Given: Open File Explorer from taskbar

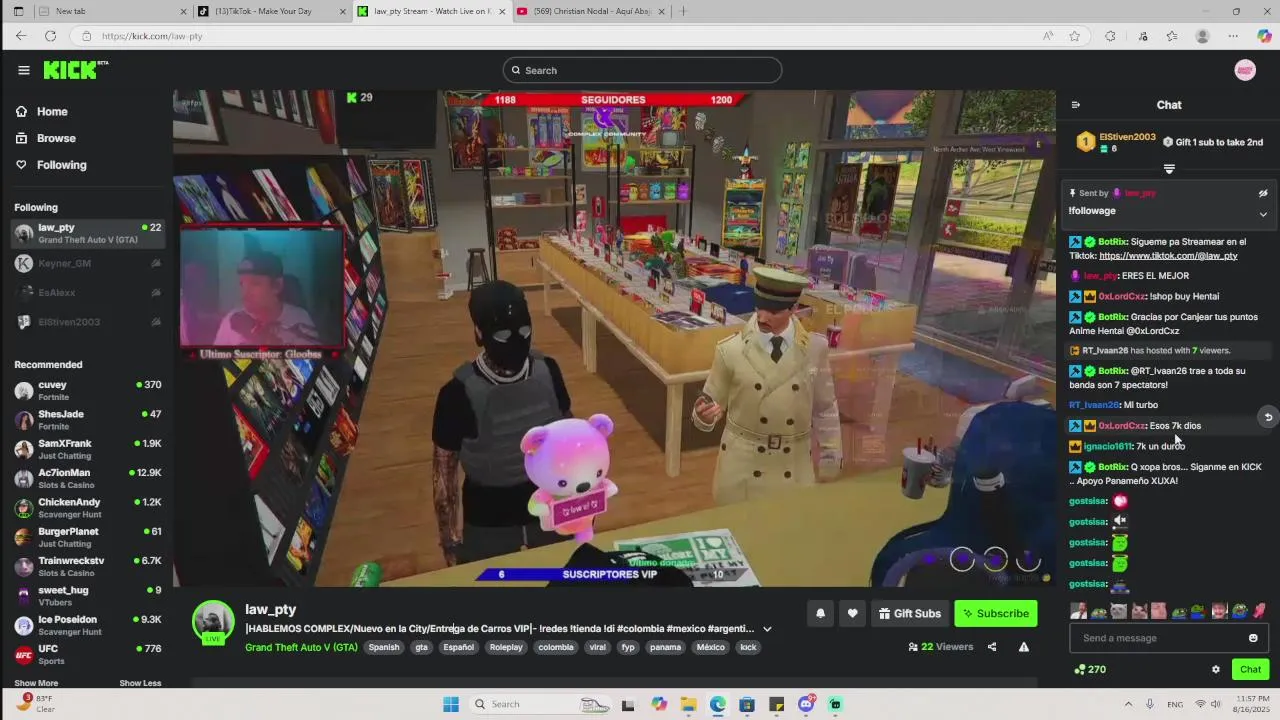Looking at the screenshot, I should pos(688,704).
